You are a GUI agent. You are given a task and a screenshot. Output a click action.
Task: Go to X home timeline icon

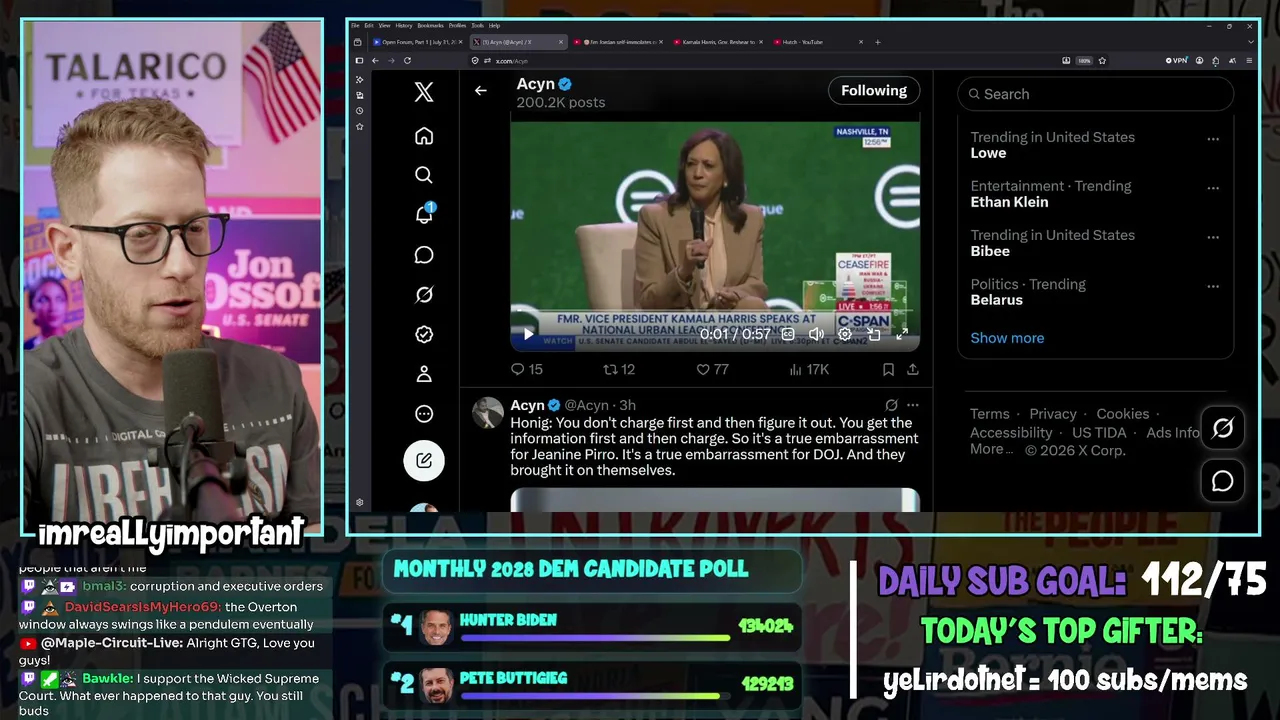pyautogui.click(x=424, y=136)
